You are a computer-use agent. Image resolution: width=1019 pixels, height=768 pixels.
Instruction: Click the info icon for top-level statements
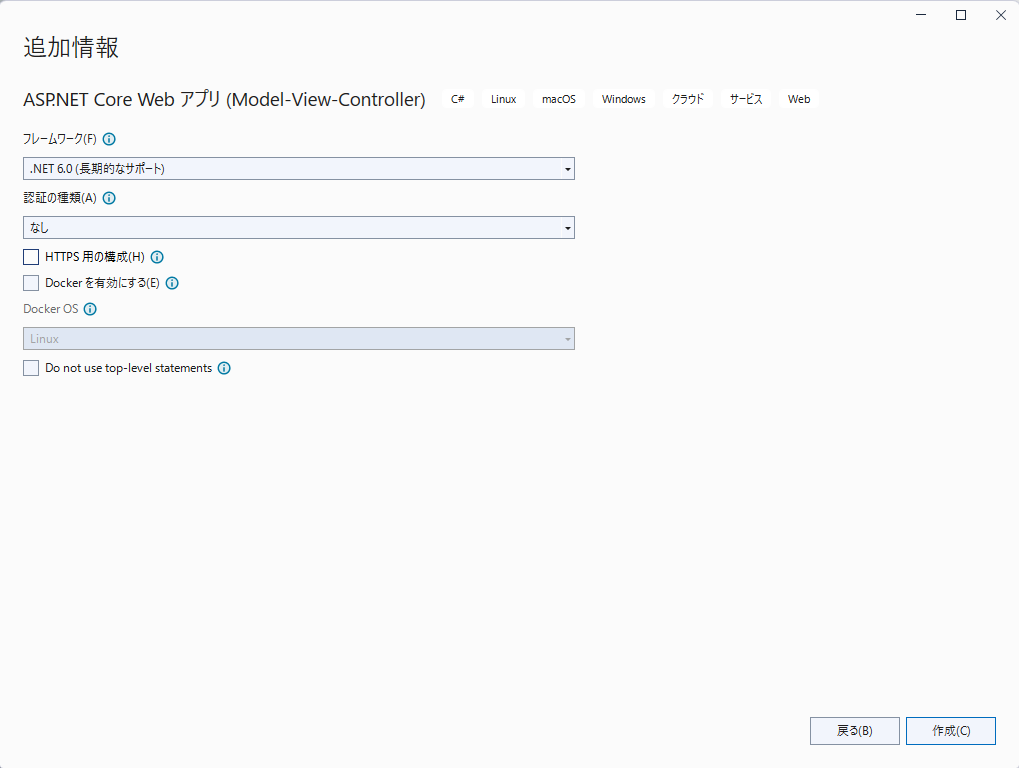pyautogui.click(x=224, y=368)
